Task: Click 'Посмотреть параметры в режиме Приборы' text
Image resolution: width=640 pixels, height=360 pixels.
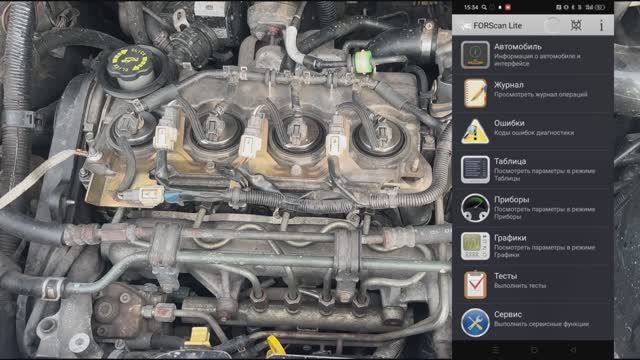Action: pyautogui.click(x=544, y=213)
